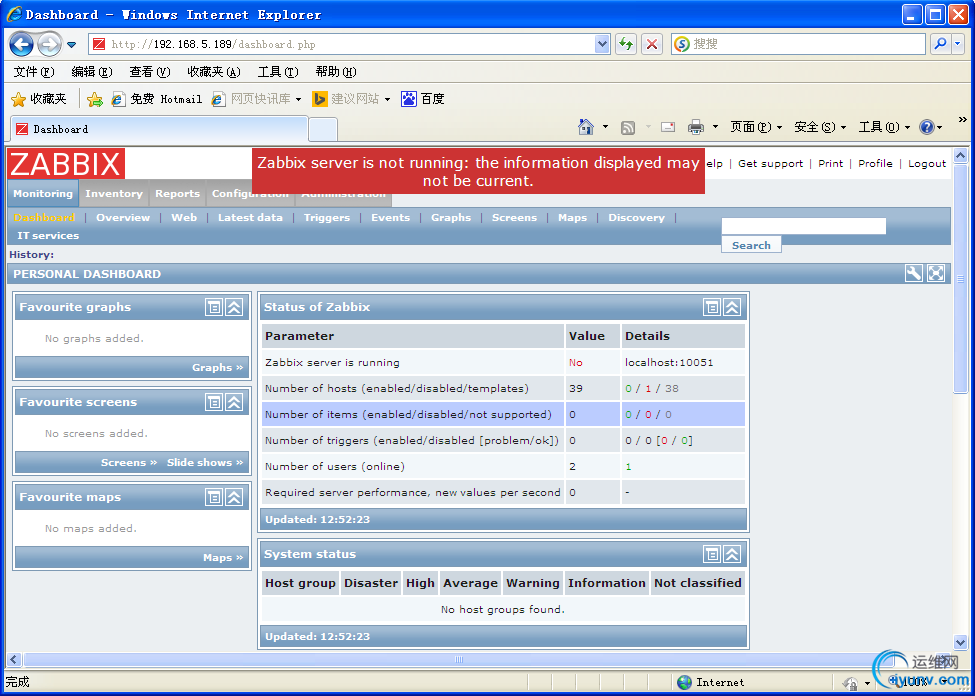Collapse the Status of Zabbix widget
Image resolution: width=975 pixels, height=696 pixels.
pyautogui.click(x=732, y=307)
